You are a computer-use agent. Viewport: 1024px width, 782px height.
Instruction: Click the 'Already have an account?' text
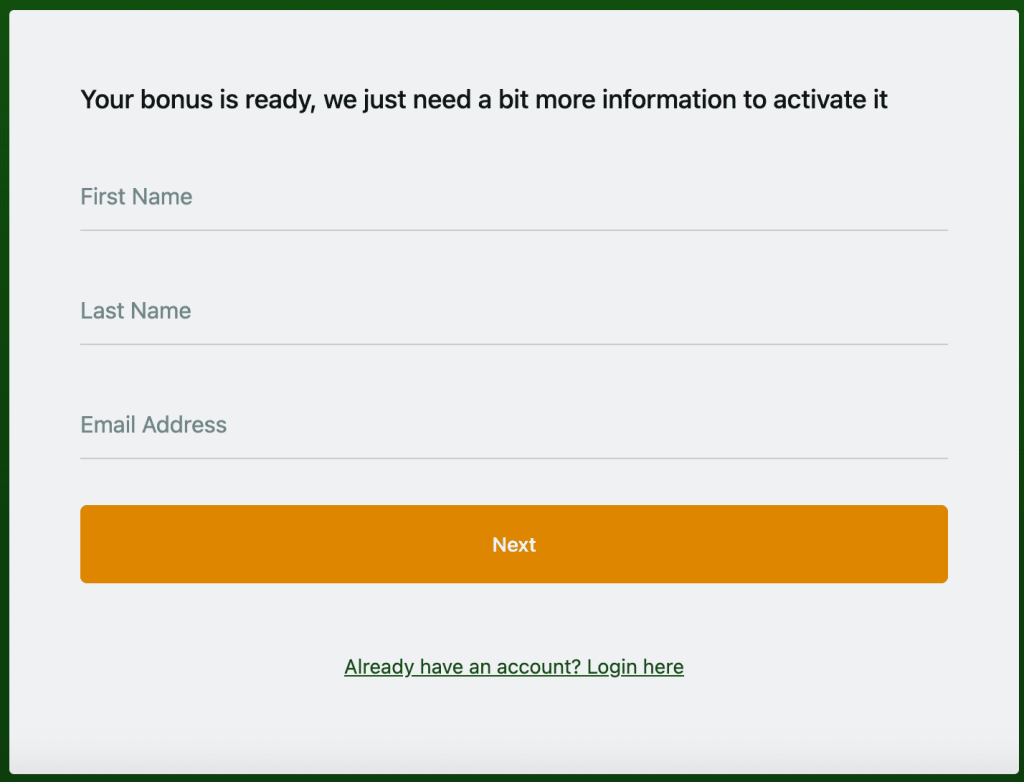[x=462, y=667]
